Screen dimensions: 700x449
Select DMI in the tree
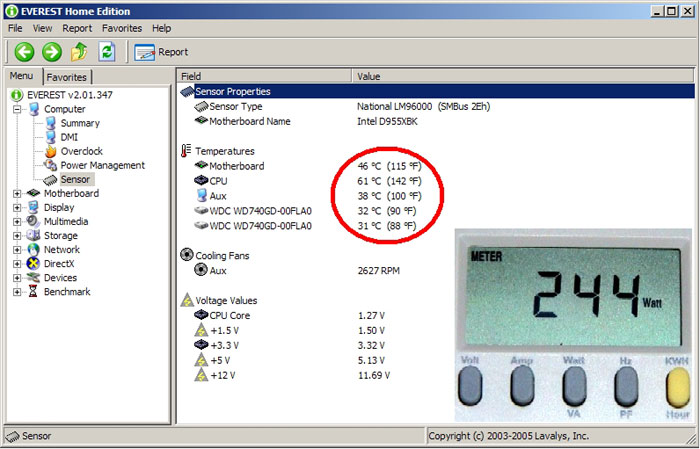click(69, 137)
